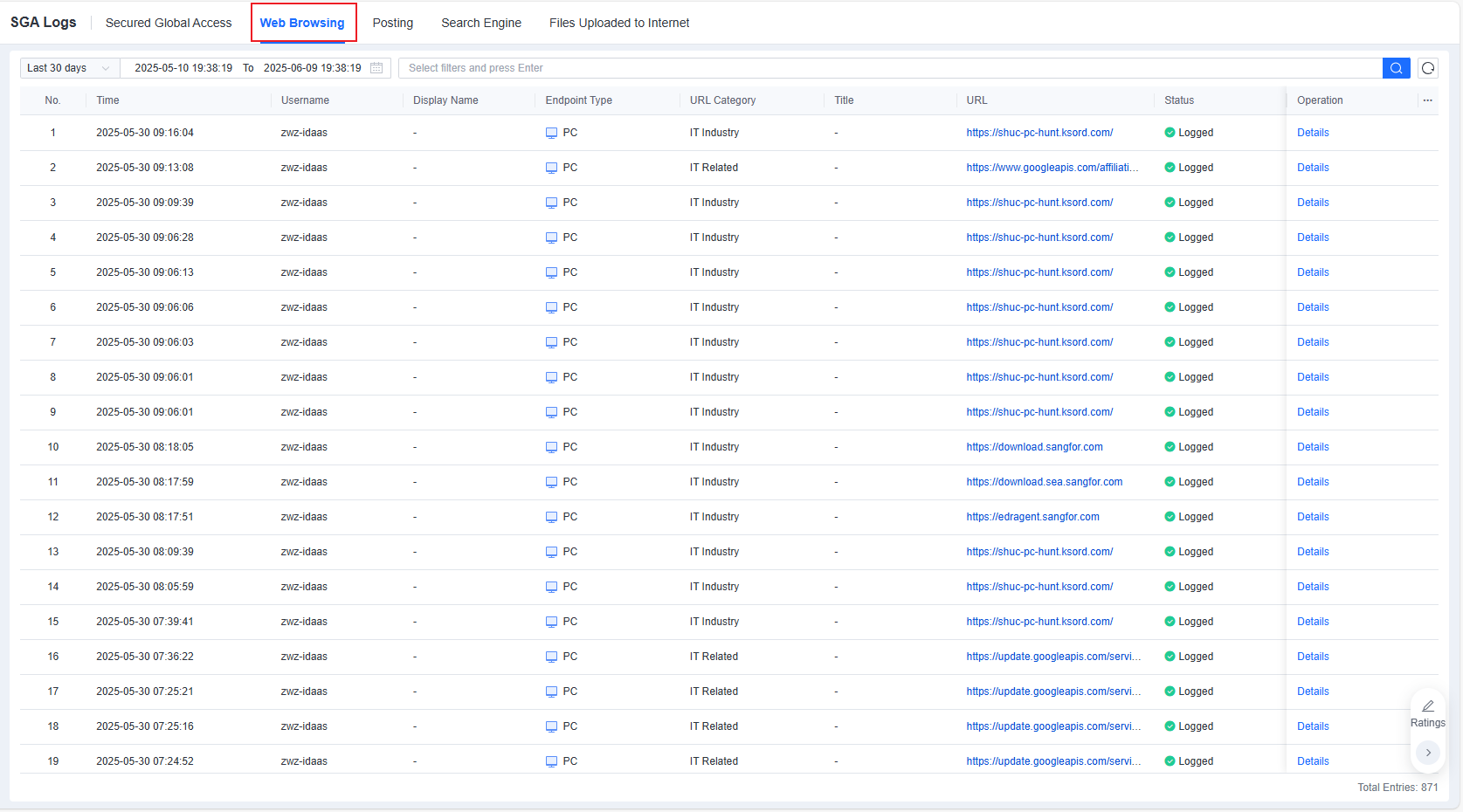Open googleapis affiliati URL in row 2
The height and width of the screenshot is (812, 1463).
[x=1052, y=168]
